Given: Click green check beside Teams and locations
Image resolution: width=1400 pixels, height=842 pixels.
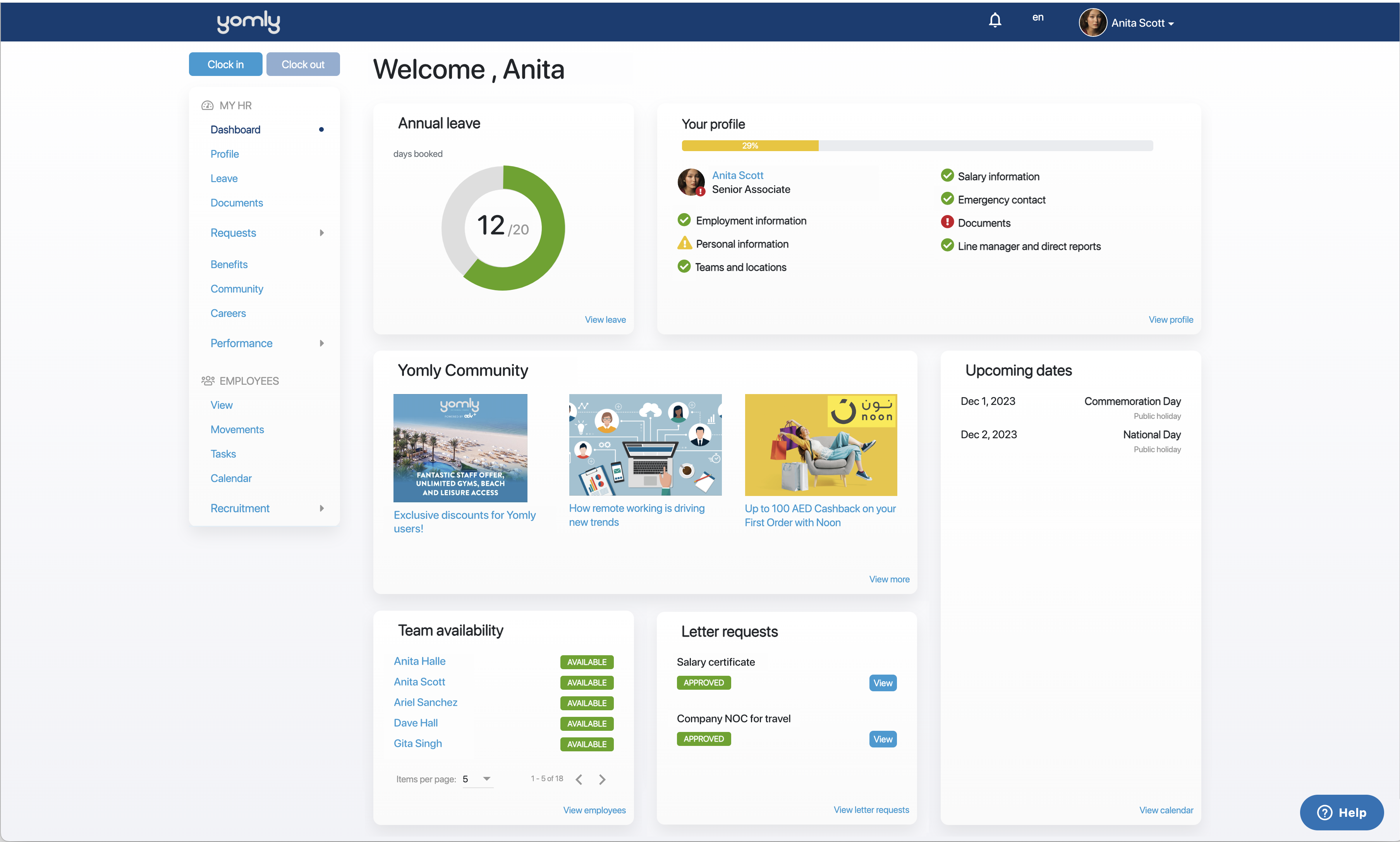Looking at the screenshot, I should click(x=684, y=267).
